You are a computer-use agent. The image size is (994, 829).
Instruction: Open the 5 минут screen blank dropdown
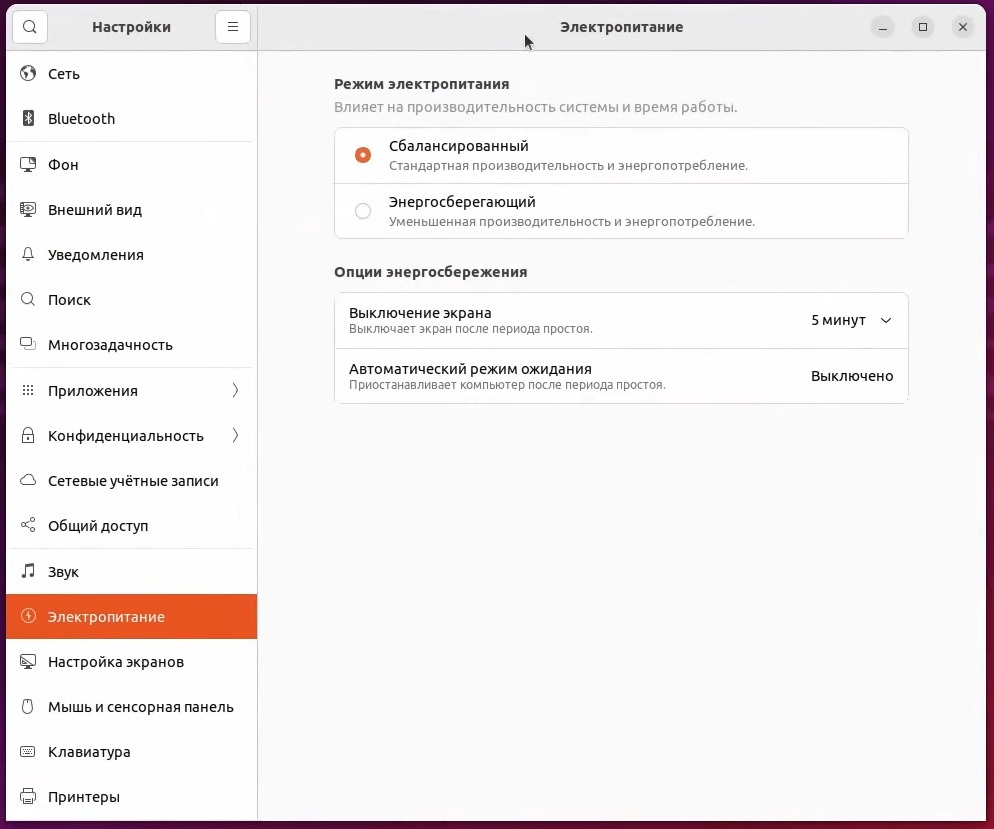tap(851, 321)
